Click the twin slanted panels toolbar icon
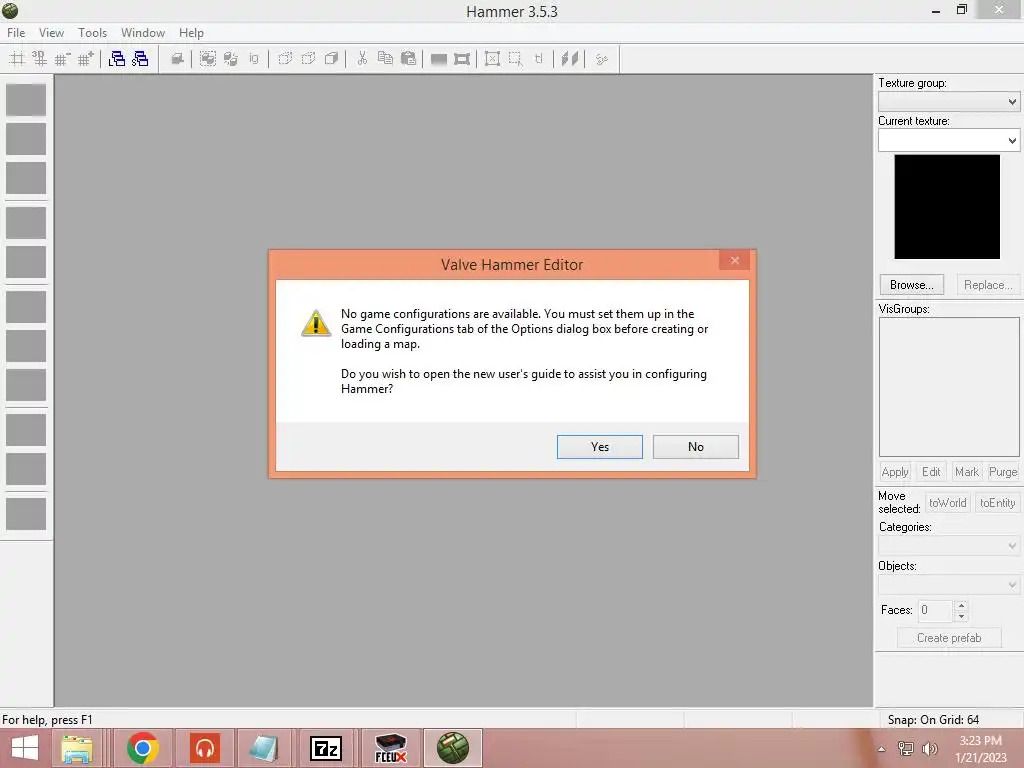The image size is (1024, 768). (569, 59)
